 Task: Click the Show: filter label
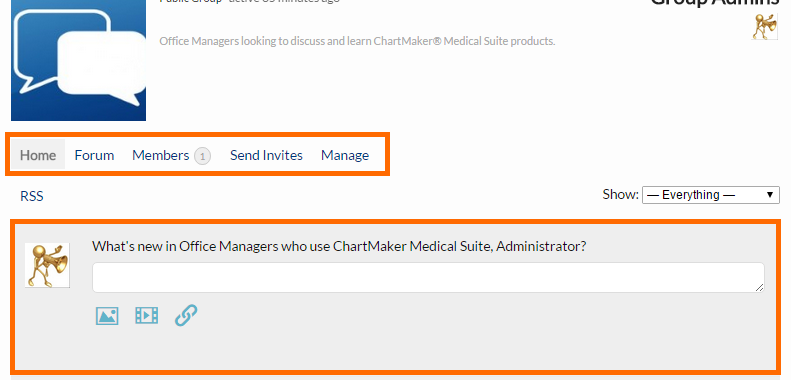pyautogui.click(x=620, y=194)
